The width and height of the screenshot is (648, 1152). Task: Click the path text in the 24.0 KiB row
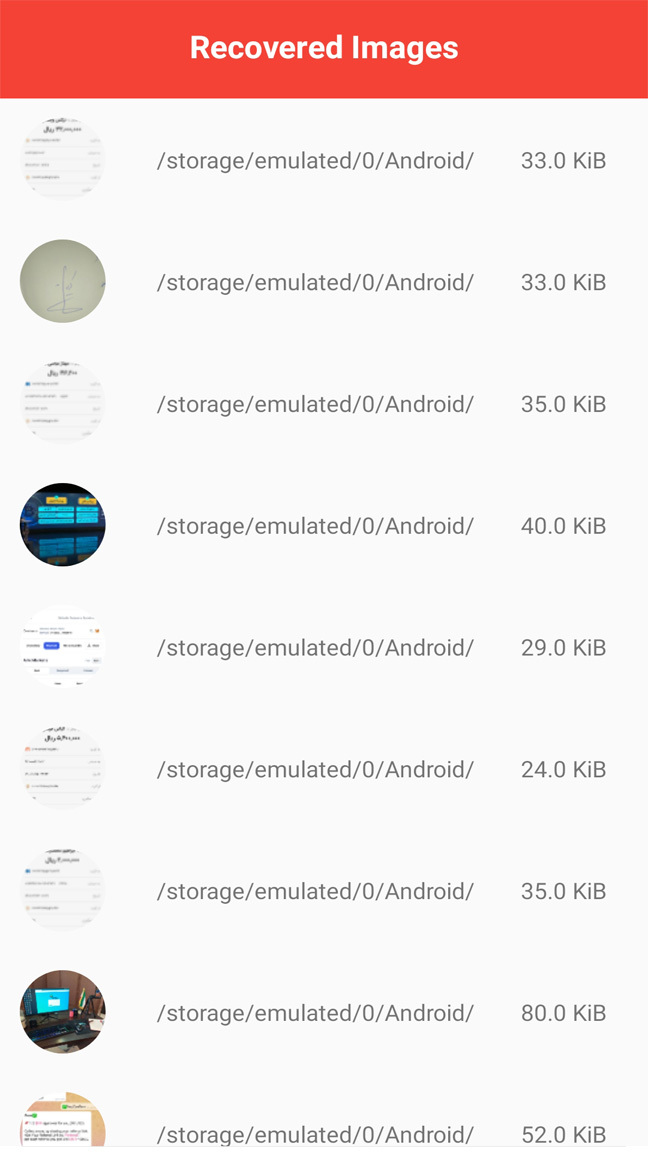(x=315, y=770)
